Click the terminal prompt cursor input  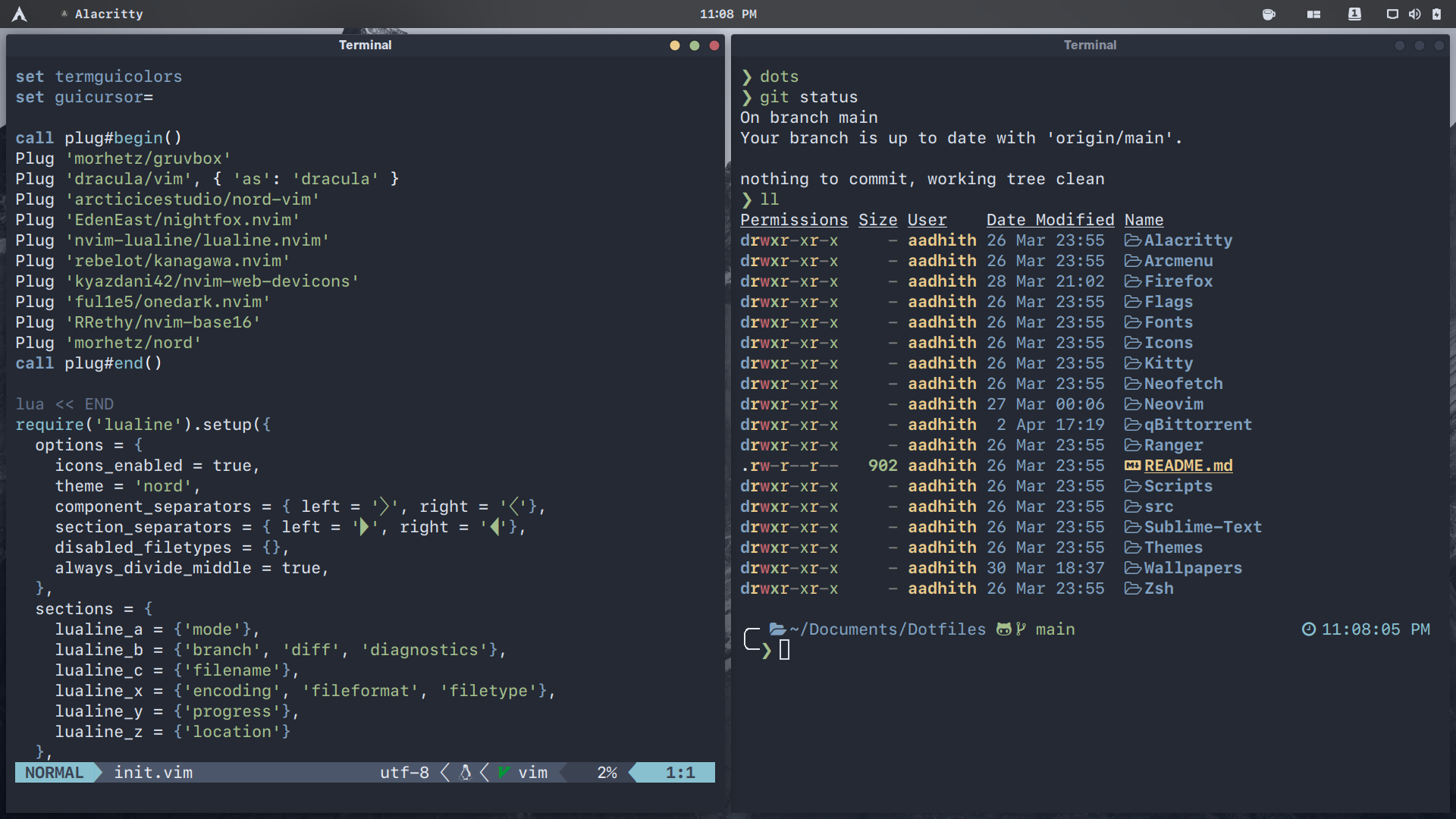(784, 650)
